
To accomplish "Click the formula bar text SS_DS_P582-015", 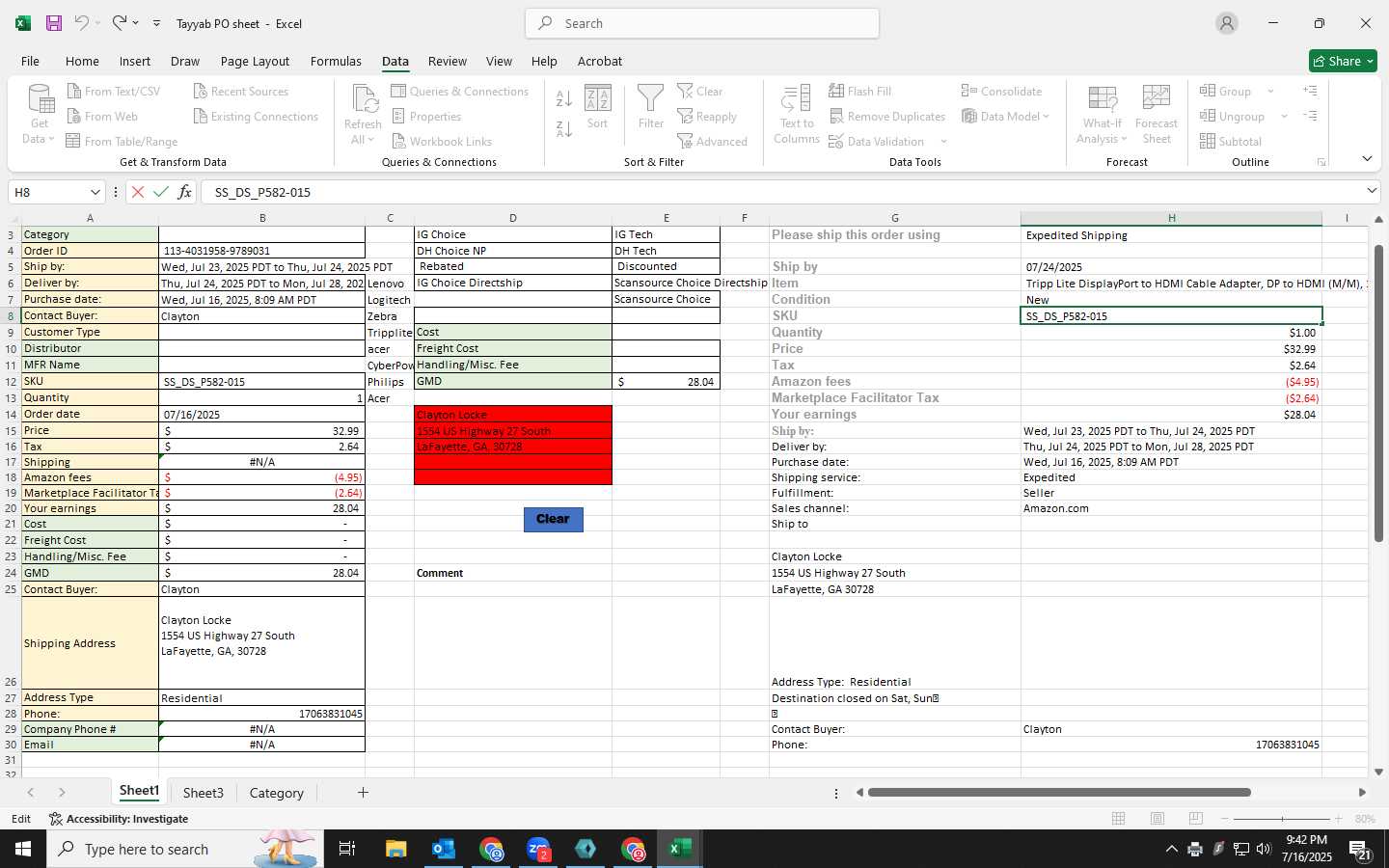I will coord(262,192).
